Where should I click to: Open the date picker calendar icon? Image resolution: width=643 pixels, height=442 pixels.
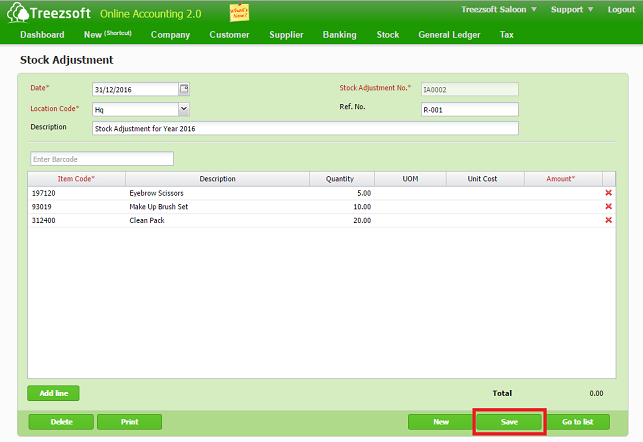point(184,89)
